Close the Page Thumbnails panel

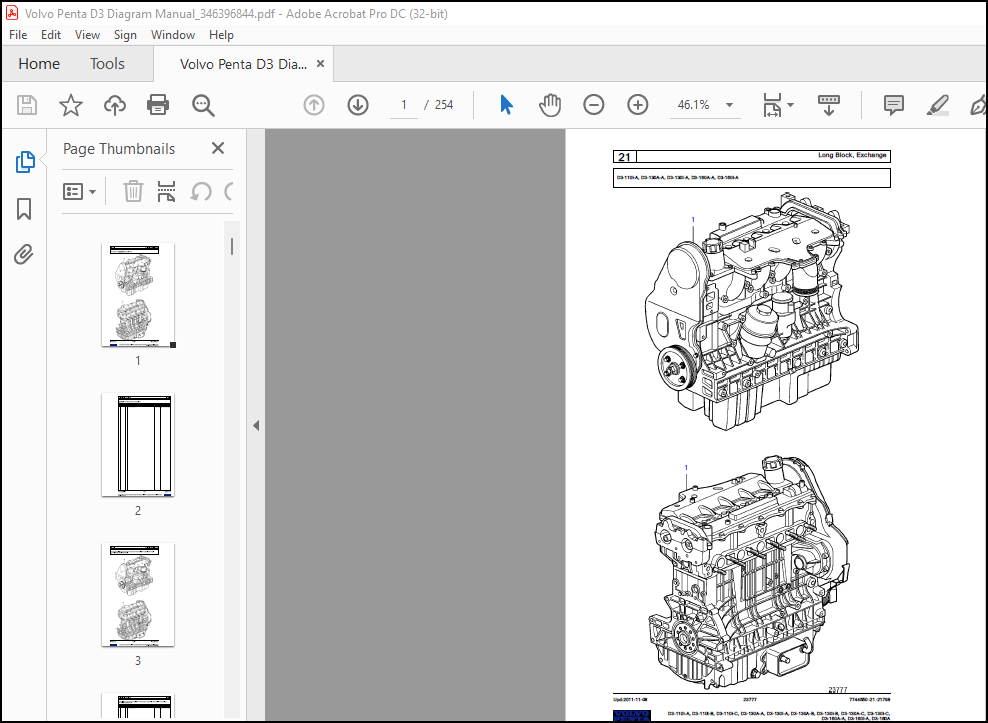218,148
